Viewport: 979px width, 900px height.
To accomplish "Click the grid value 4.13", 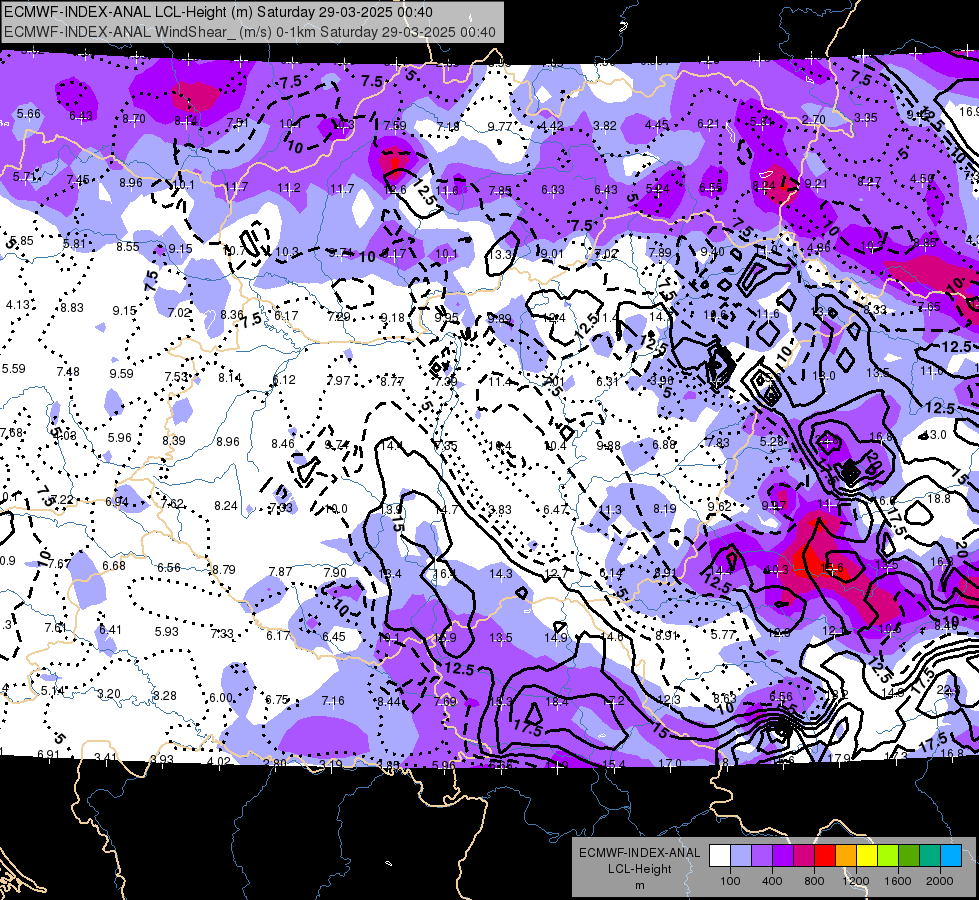I will click(x=17, y=305).
